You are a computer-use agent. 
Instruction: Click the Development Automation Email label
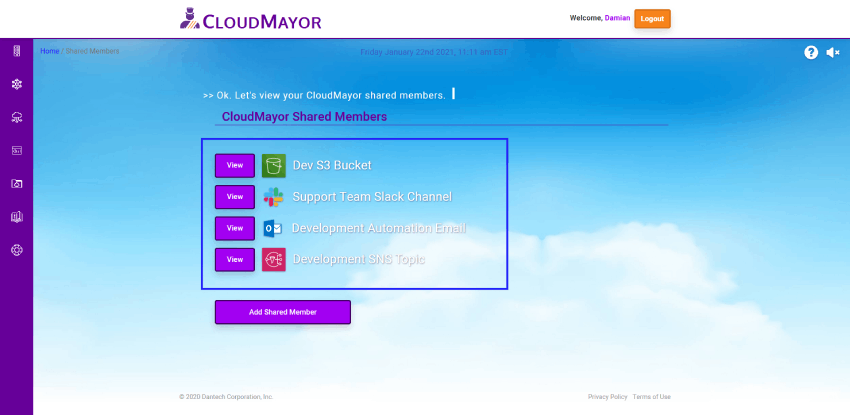[x=379, y=228]
